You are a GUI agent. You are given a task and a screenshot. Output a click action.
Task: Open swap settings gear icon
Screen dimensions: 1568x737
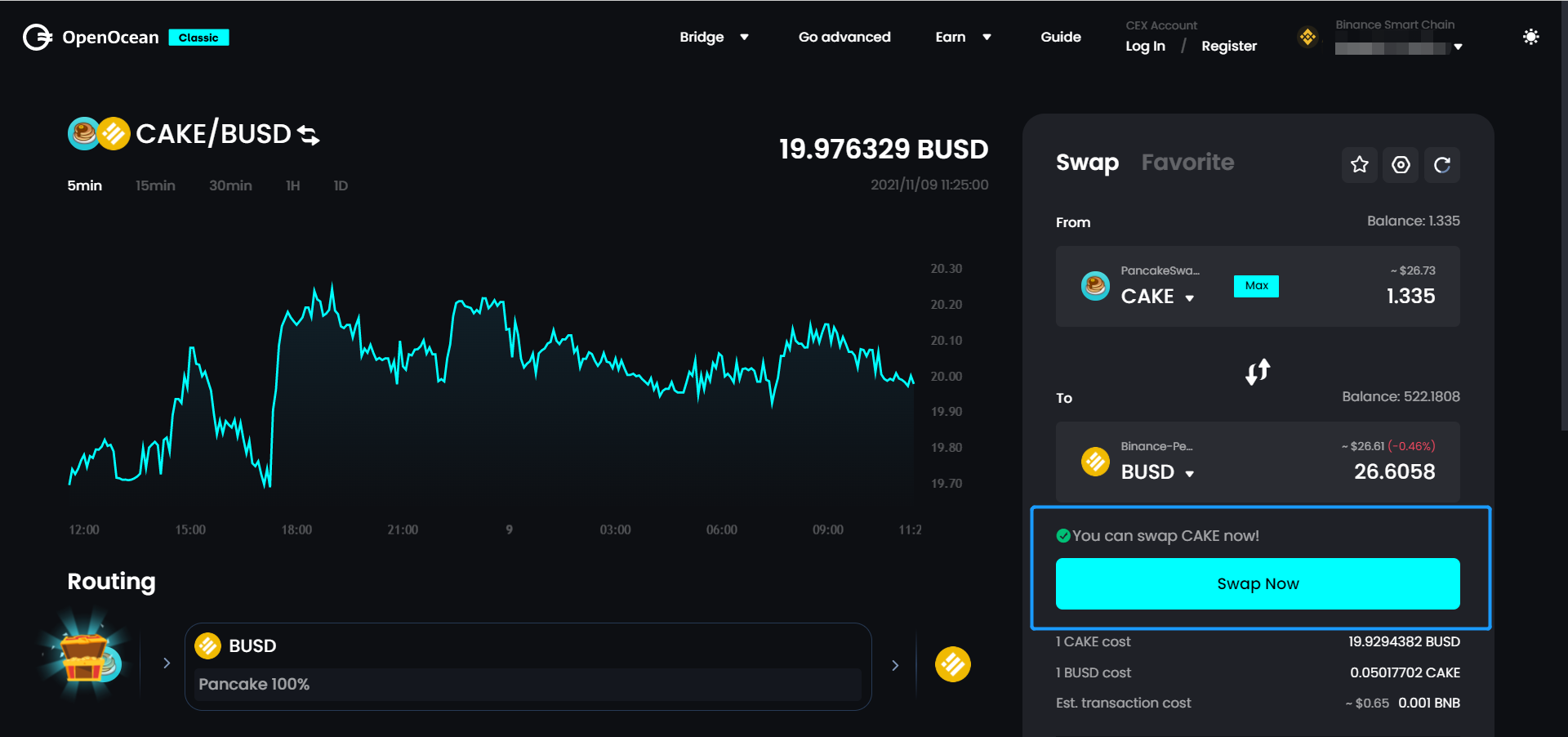pos(1401,165)
